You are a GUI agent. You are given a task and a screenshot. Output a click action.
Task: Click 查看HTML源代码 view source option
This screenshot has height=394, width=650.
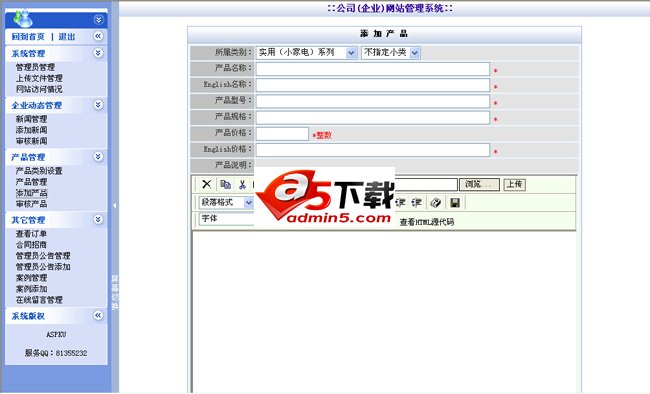point(427,222)
